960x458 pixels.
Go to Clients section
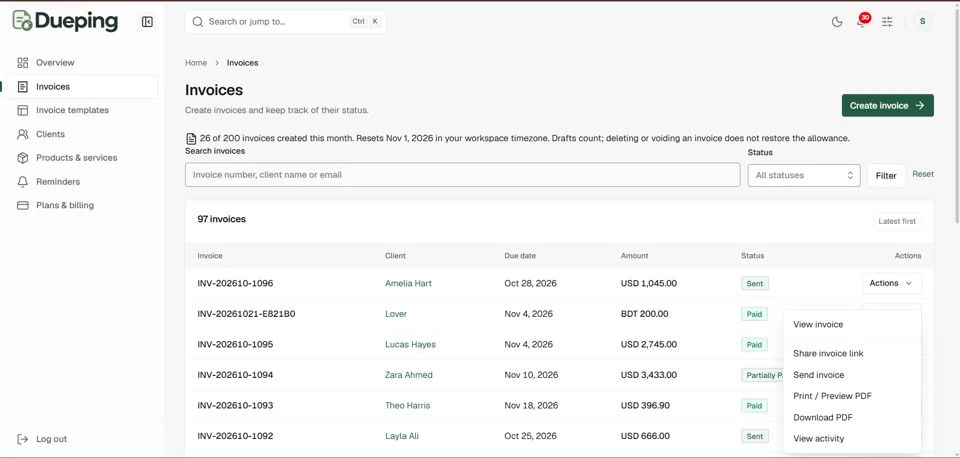50,134
